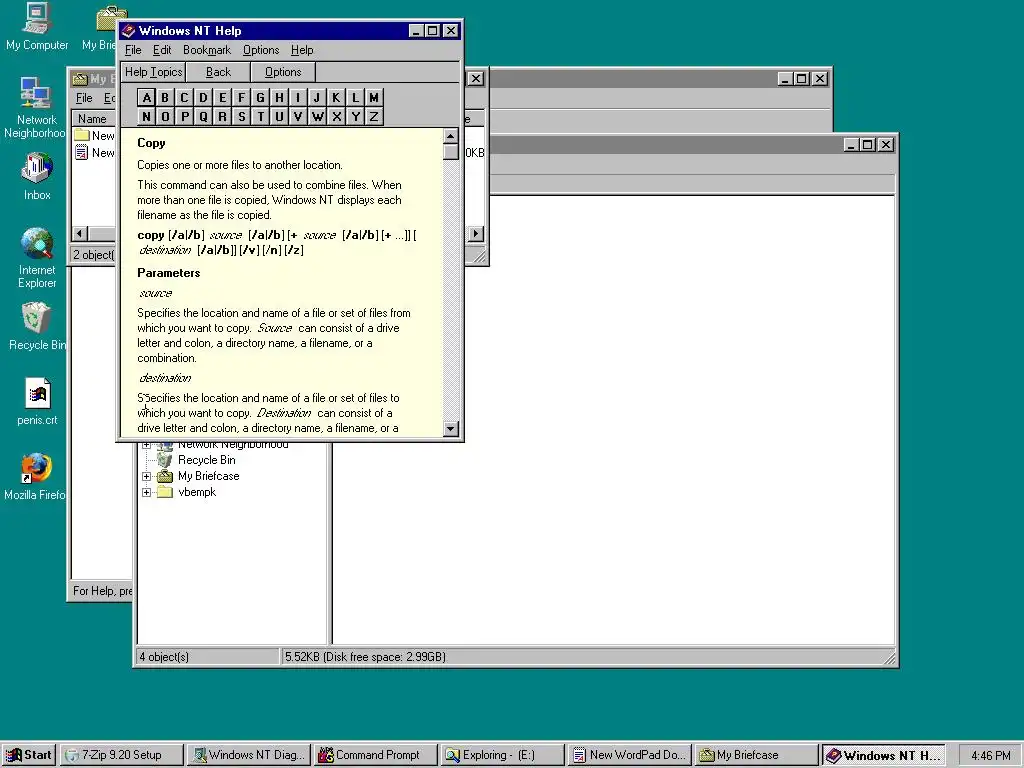Image resolution: width=1024 pixels, height=768 pixels.
Task: Expand the Network Neighborhood tree node
Action: pyautogui.click(x=146, y=445)
